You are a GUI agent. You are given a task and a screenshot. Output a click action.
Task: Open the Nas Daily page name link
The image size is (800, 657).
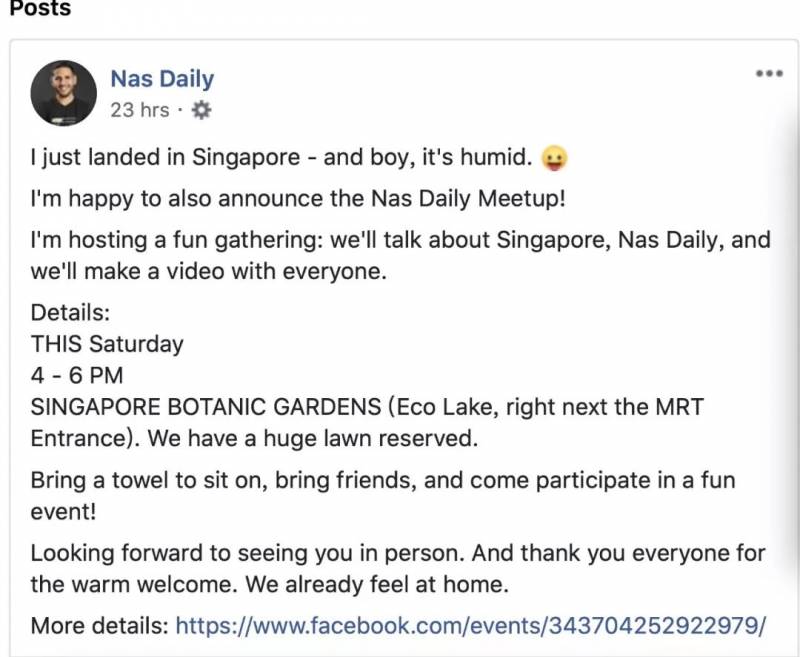162,78
